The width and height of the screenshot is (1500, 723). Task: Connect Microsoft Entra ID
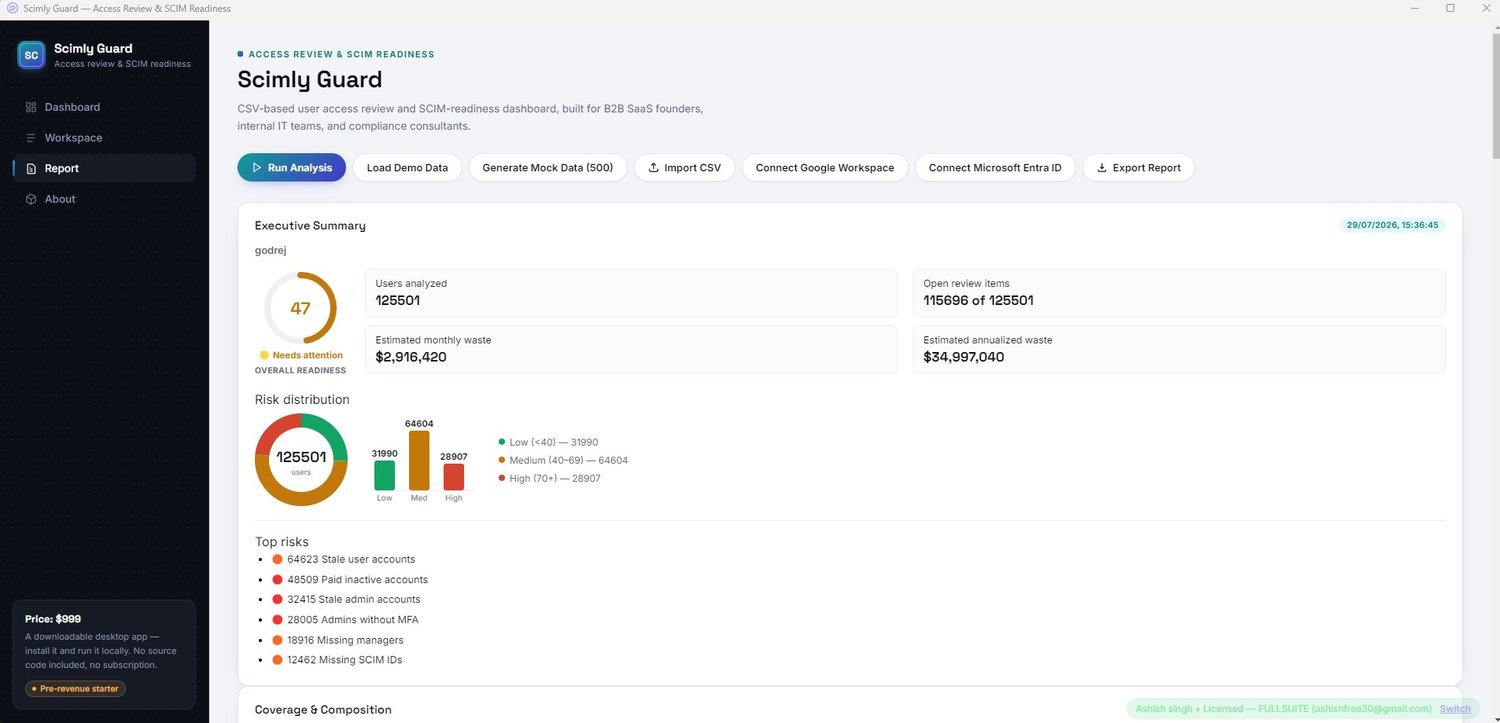pyautogui.click(x=995, y=168)
